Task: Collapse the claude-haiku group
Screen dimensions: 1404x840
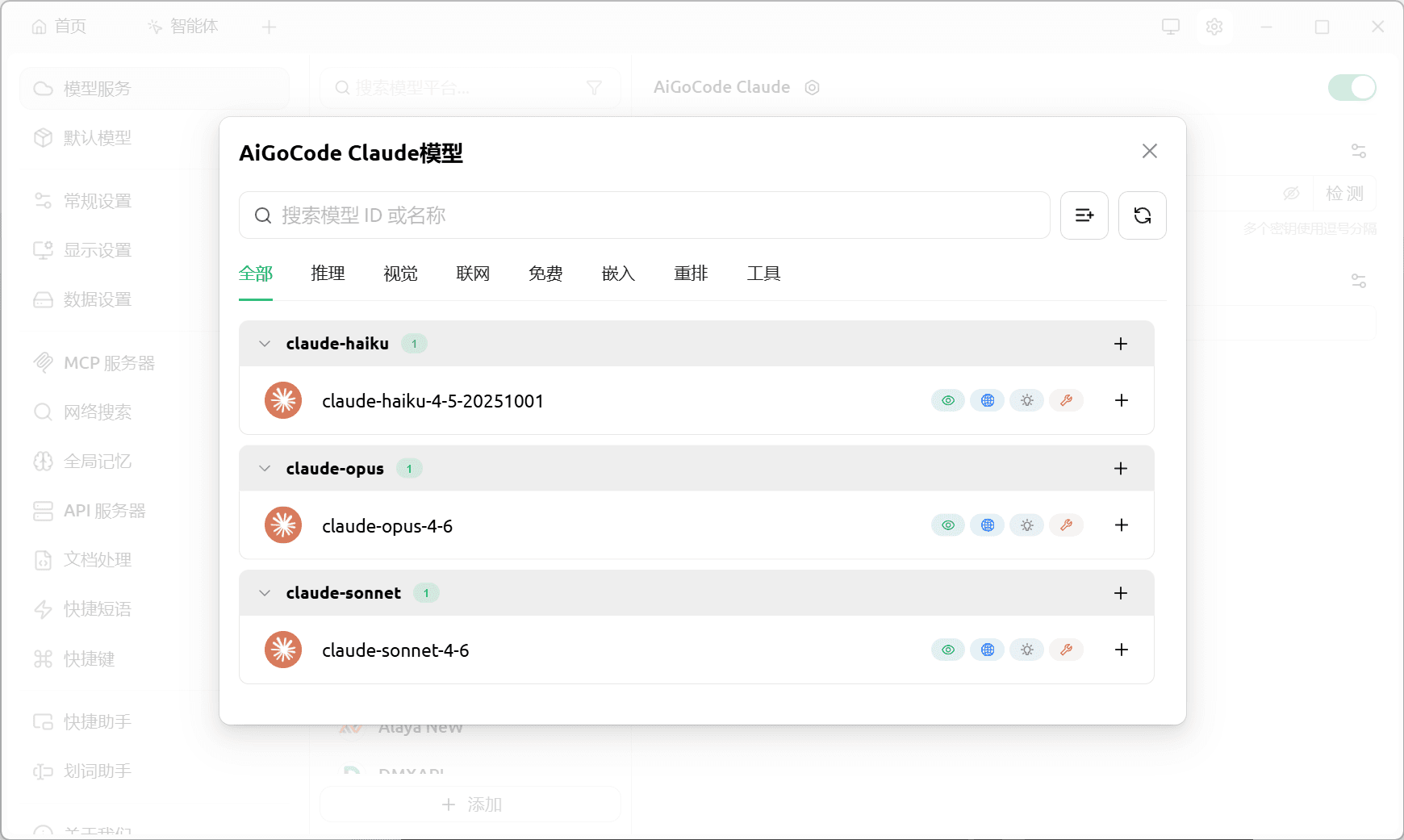Action: pyautogui.click(x=265, y=344)
